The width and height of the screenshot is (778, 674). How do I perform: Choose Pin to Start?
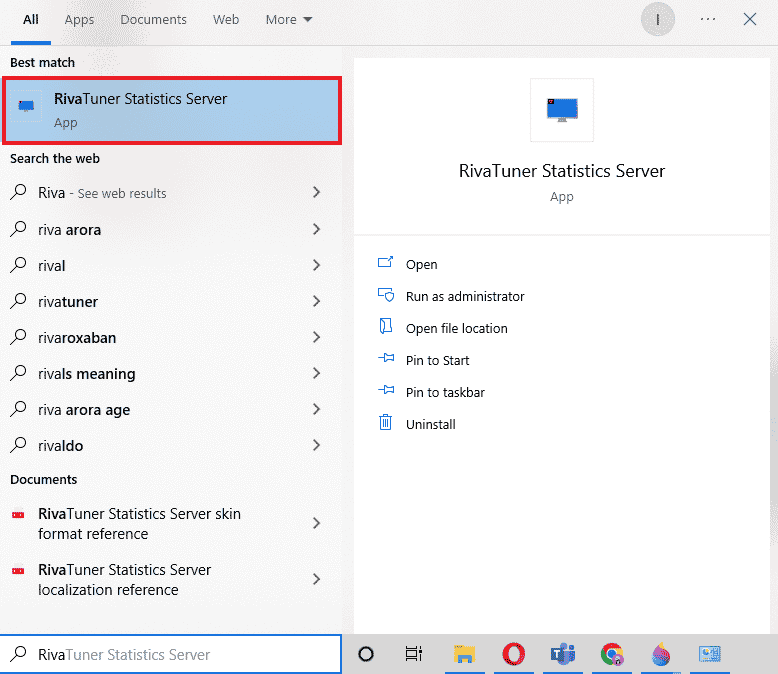pos(437,360)
